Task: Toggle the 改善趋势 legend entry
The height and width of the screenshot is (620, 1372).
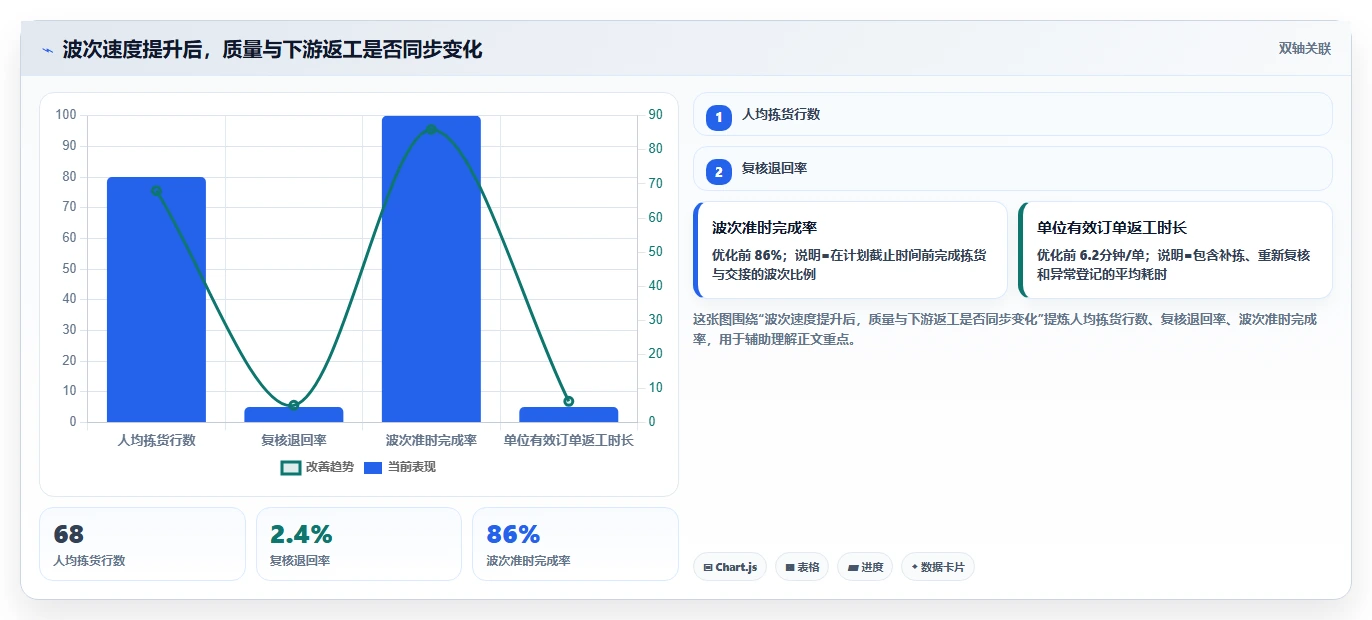Action: [317, 467]
